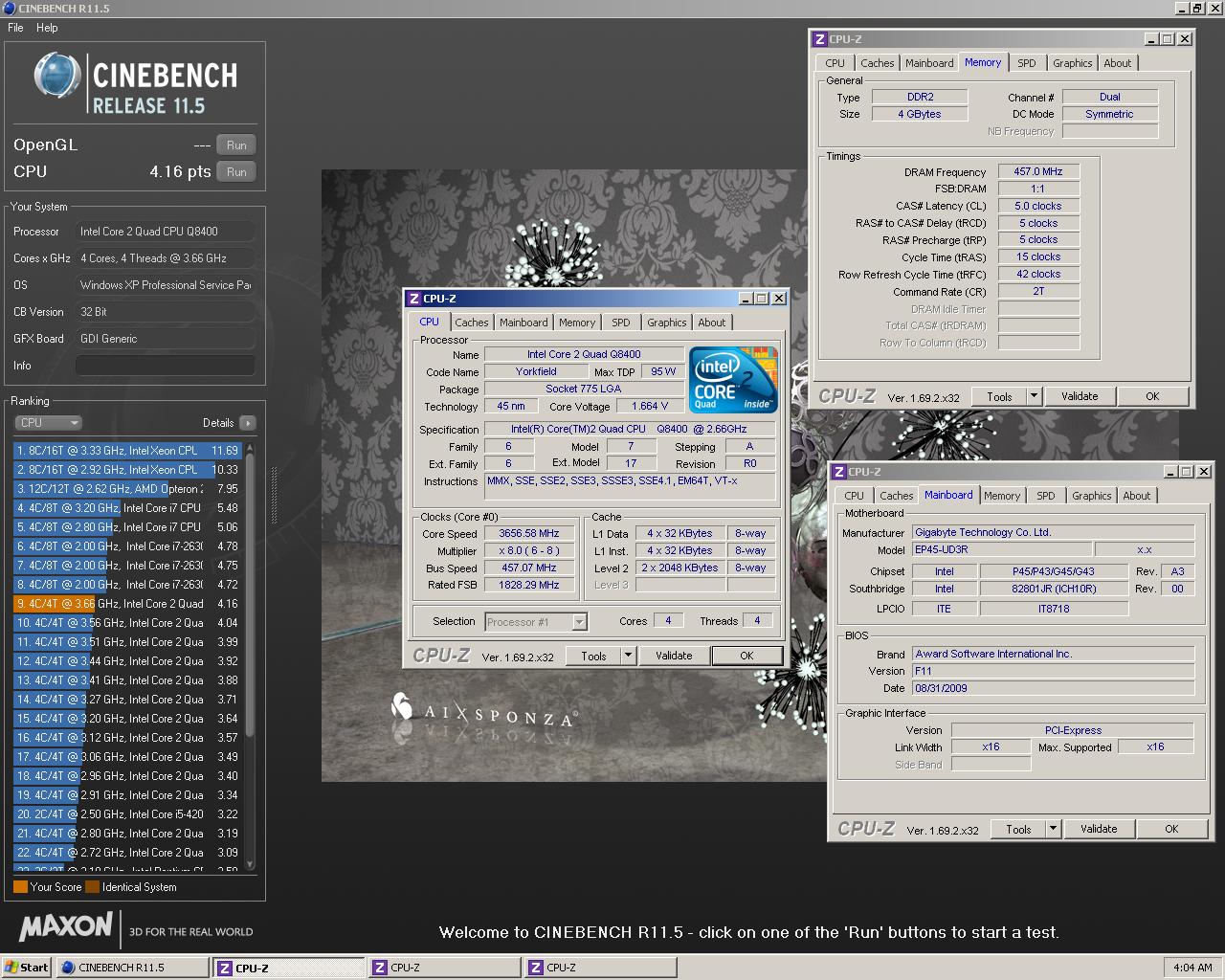
Task: Click the last CPU-Z taskbar button
Action: pos(601,968)
